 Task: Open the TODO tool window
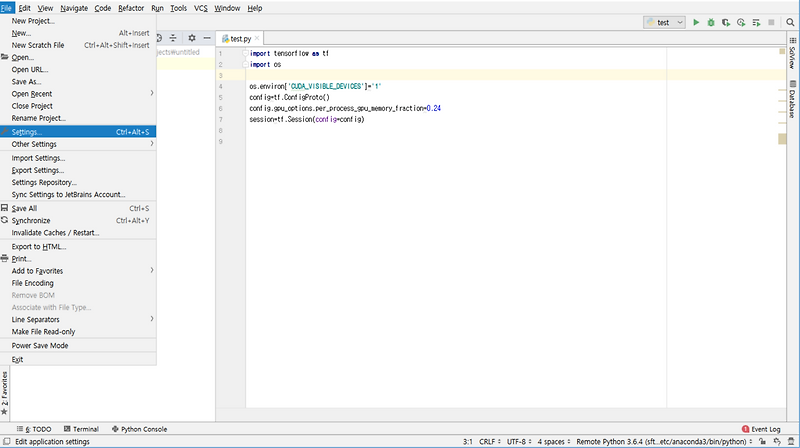(34, 429)
